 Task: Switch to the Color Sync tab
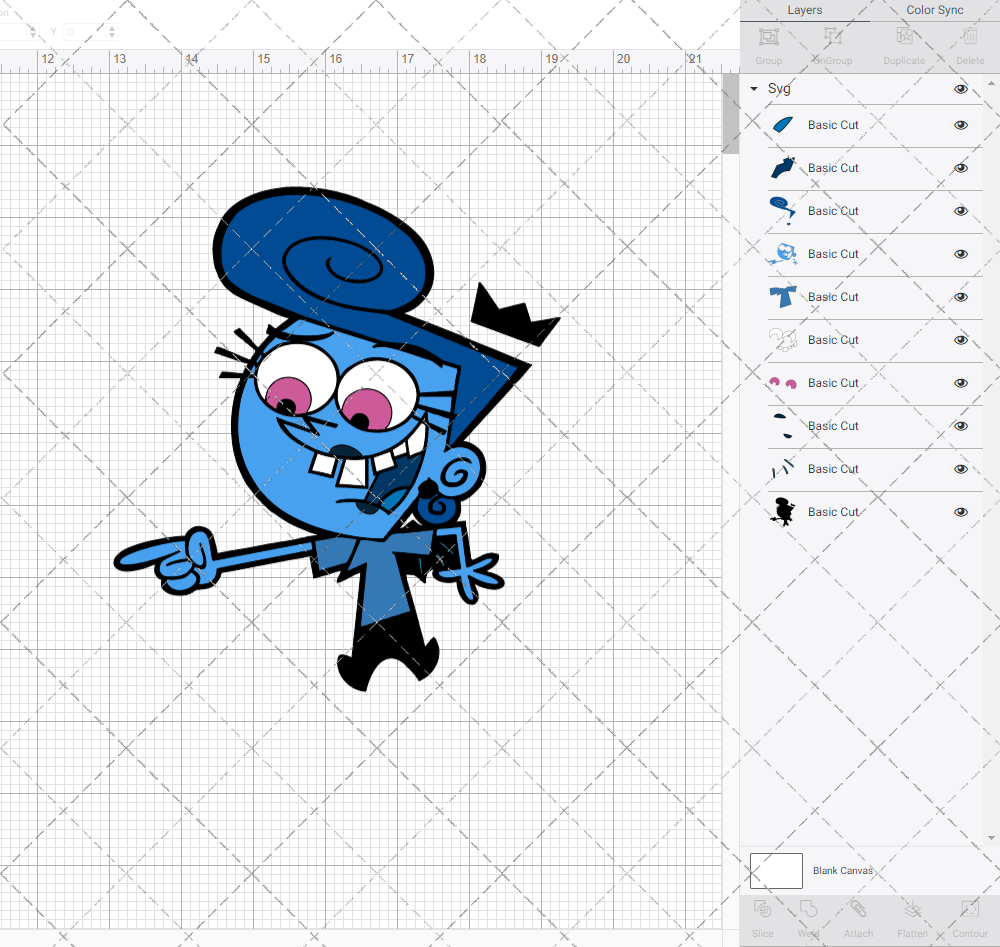coord(934,10)
